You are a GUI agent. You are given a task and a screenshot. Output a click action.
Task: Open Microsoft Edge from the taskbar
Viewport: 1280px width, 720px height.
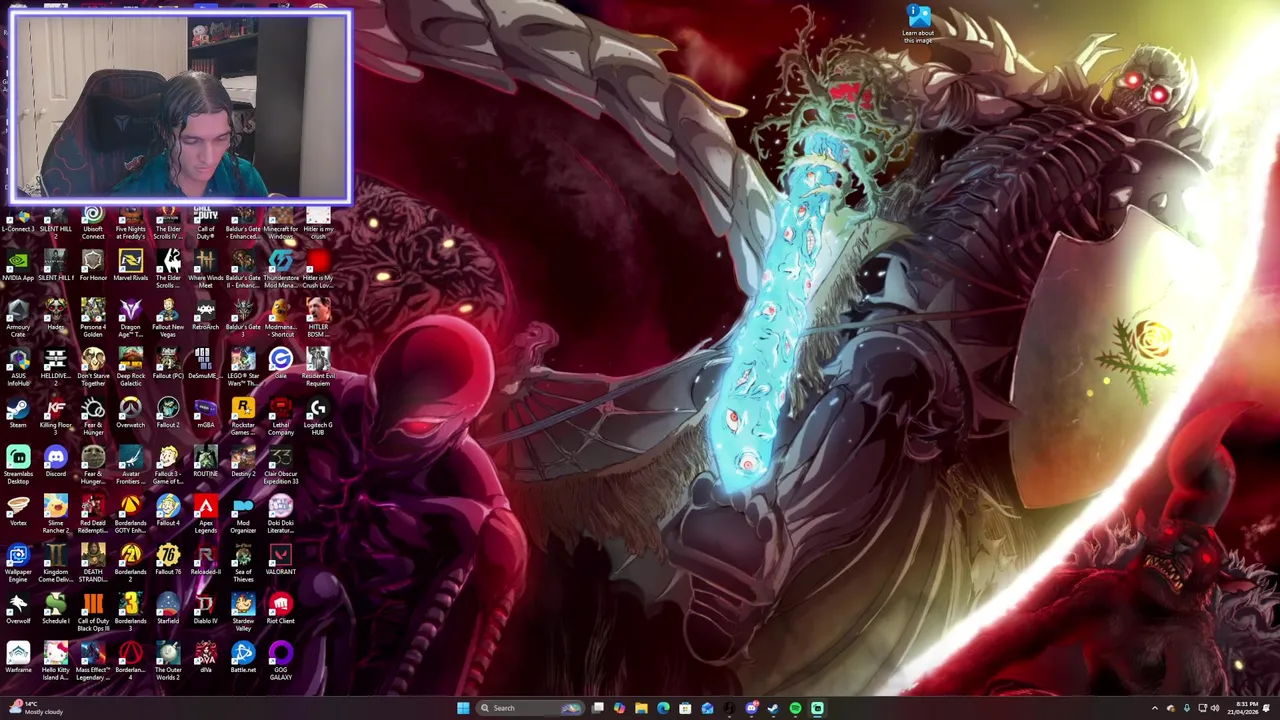click(x=663, y=708)
